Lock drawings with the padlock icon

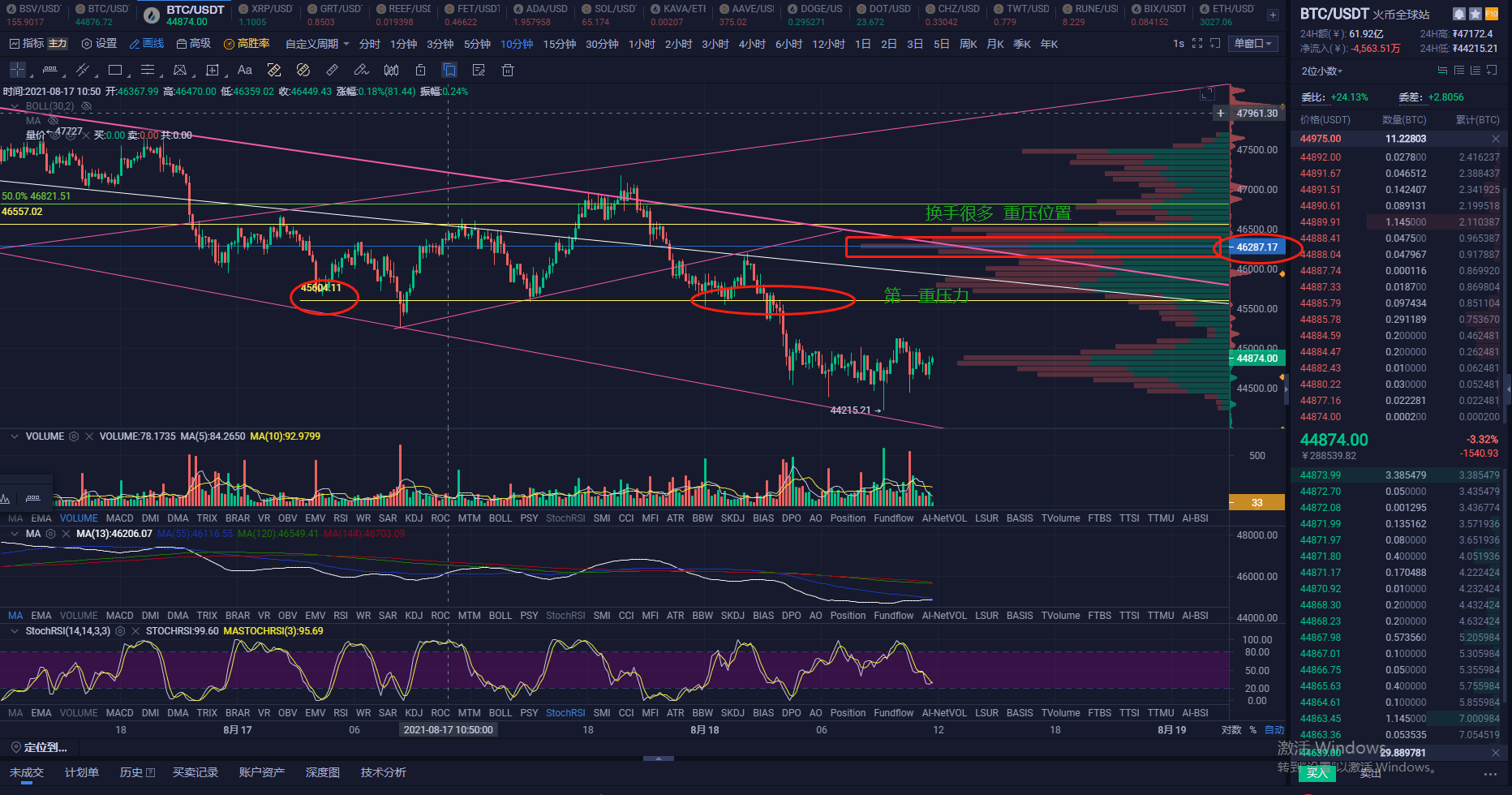coord(420,71)
